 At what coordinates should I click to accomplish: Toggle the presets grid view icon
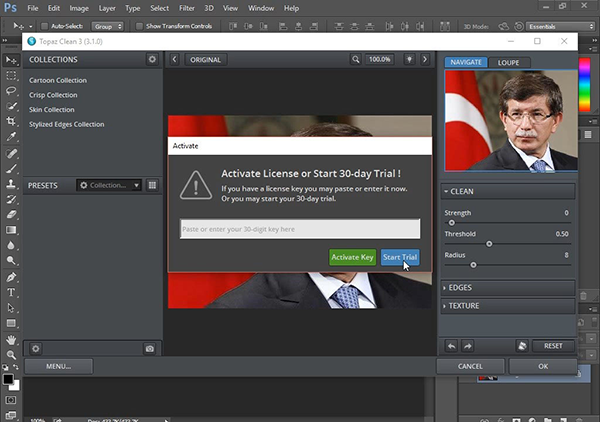(x=152, y=185)
